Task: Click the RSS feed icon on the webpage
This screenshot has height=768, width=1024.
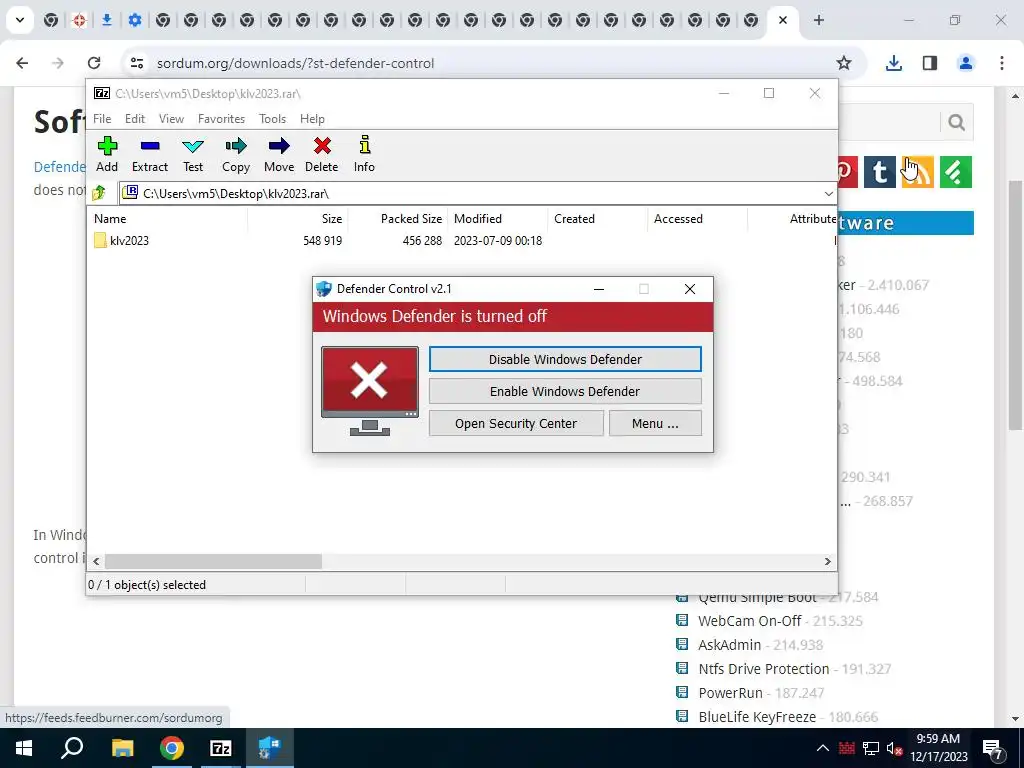Action: coord(918,172)
